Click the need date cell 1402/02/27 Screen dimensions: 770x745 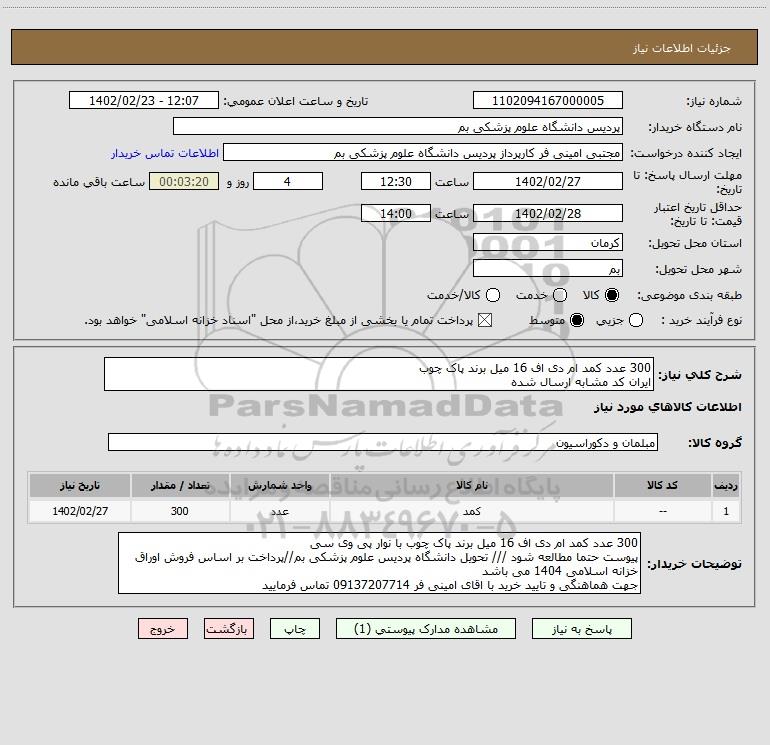click(x=80, y=511)
